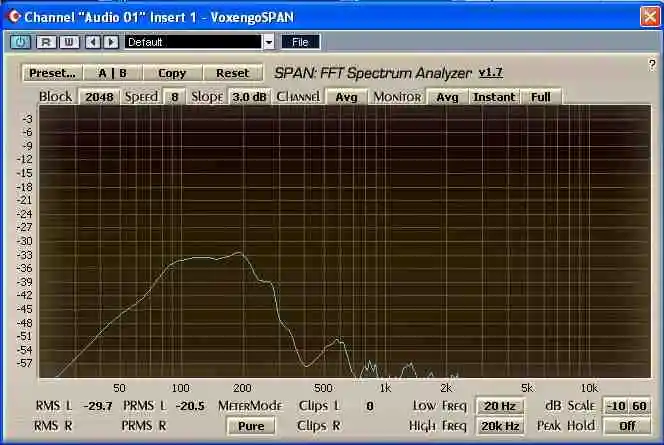Image resolution: width=664 pixels, height=445 pixels.
Task: Adjust dB Scale 60 value
Action: coord(639,406)
